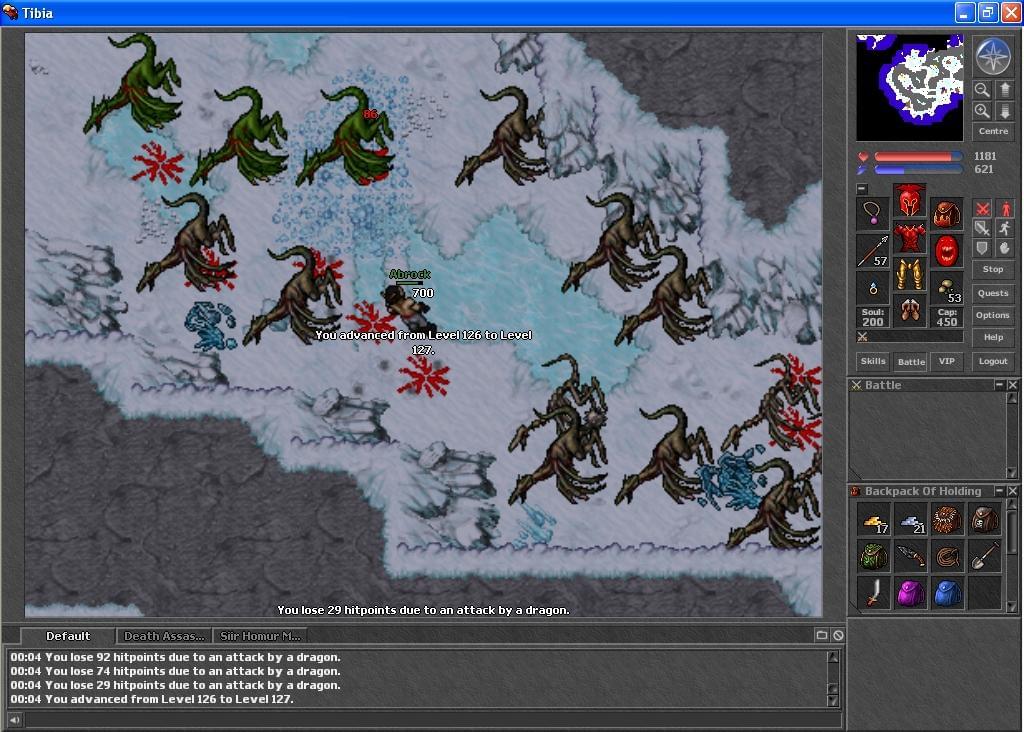The width and height of the screenshot is (1024, 732).
Task: Select the sword in backpack
Action: [873, 594]
